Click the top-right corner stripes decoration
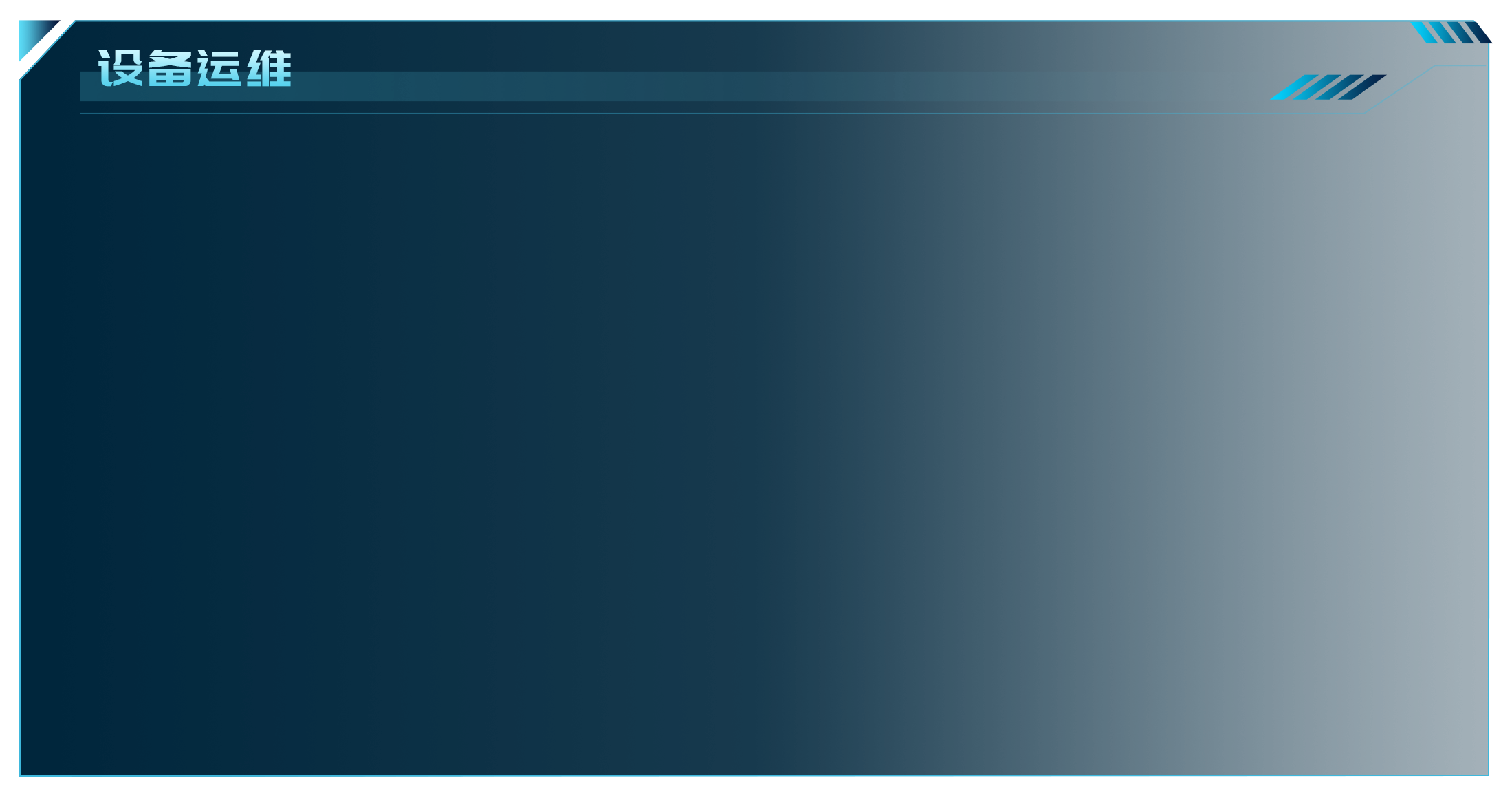Viewport: 1512px width, 798px height. [1451, 32]
